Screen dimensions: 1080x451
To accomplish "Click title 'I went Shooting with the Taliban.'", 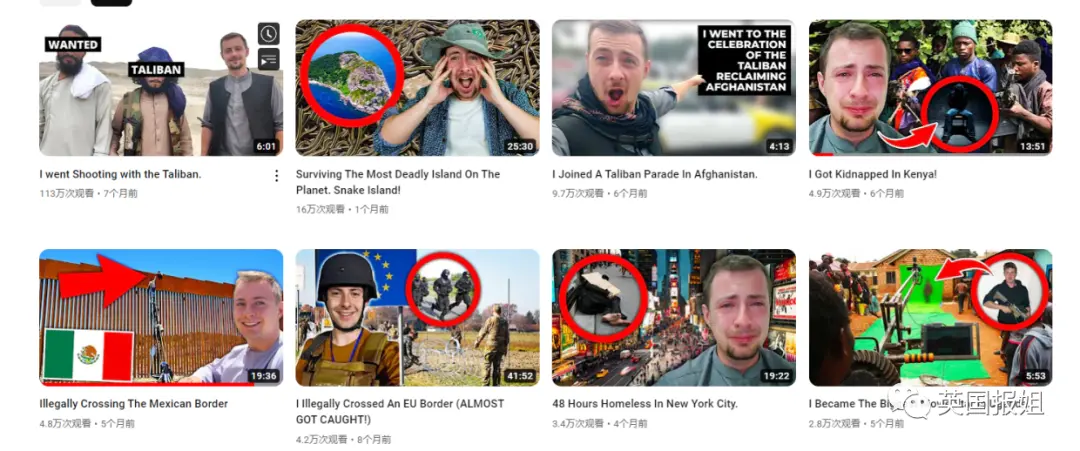I will click(x=121, y=174).
